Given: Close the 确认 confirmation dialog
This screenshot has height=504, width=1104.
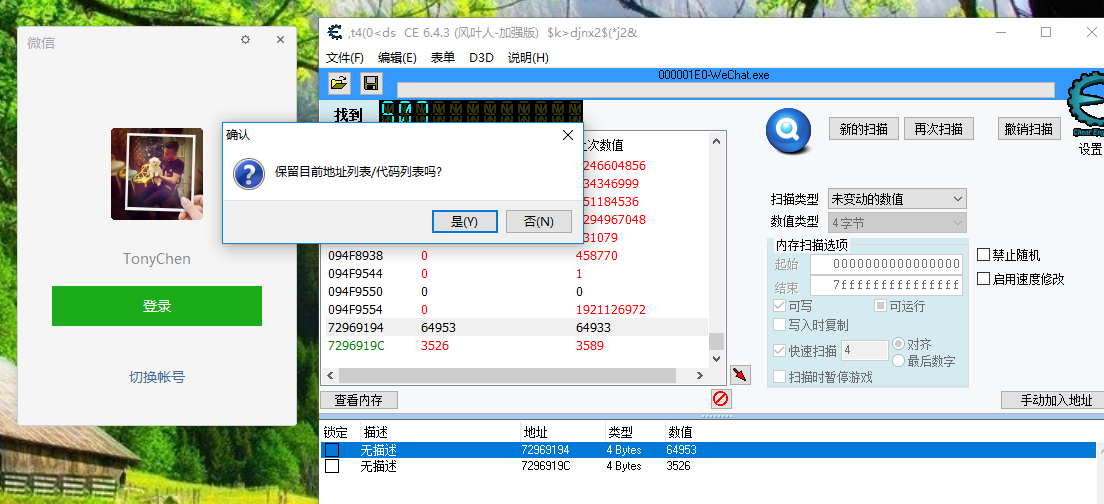Looking at the screenshot, I should 567,135.
